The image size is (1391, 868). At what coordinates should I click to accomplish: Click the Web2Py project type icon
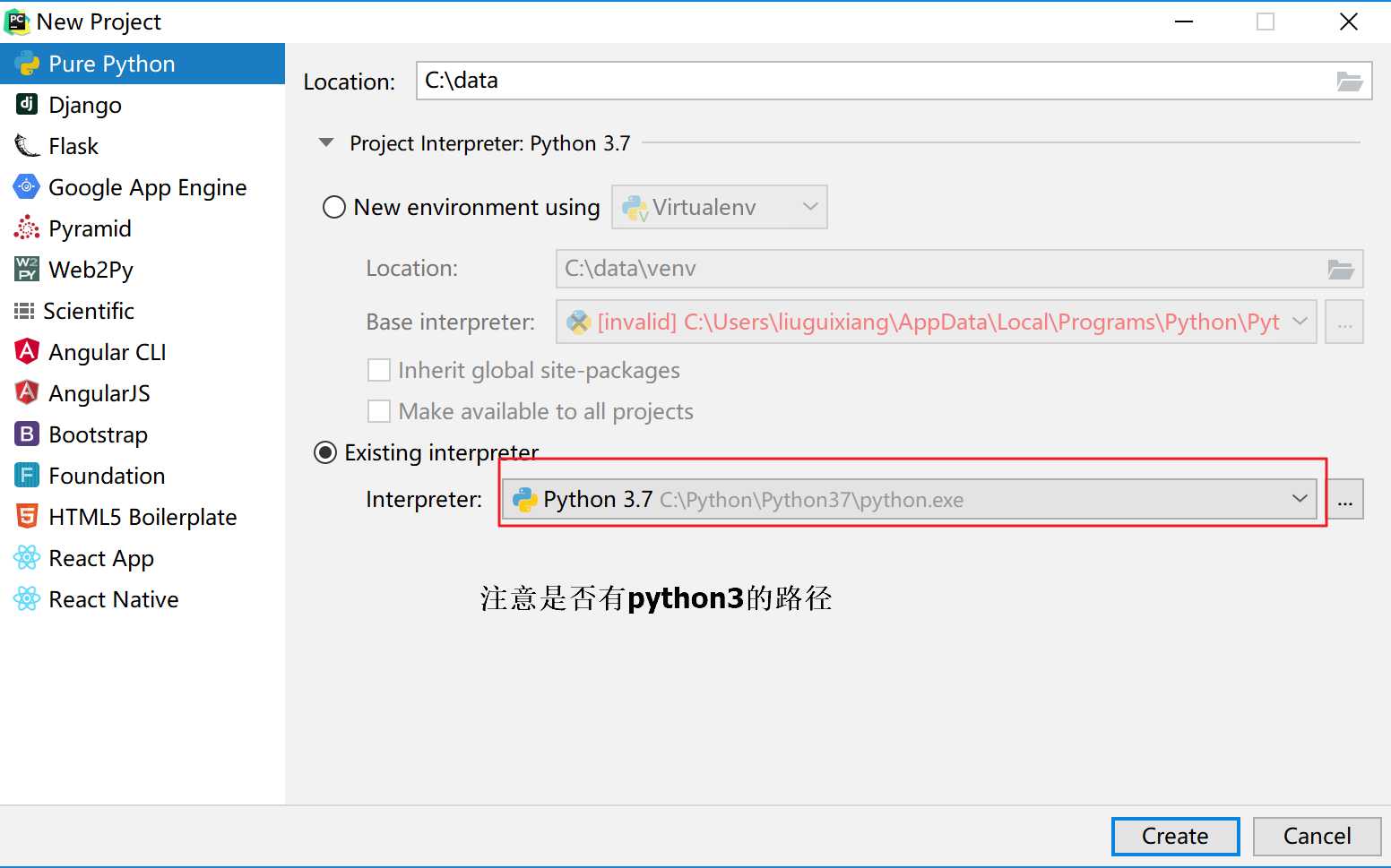click(x=27, y=269)
